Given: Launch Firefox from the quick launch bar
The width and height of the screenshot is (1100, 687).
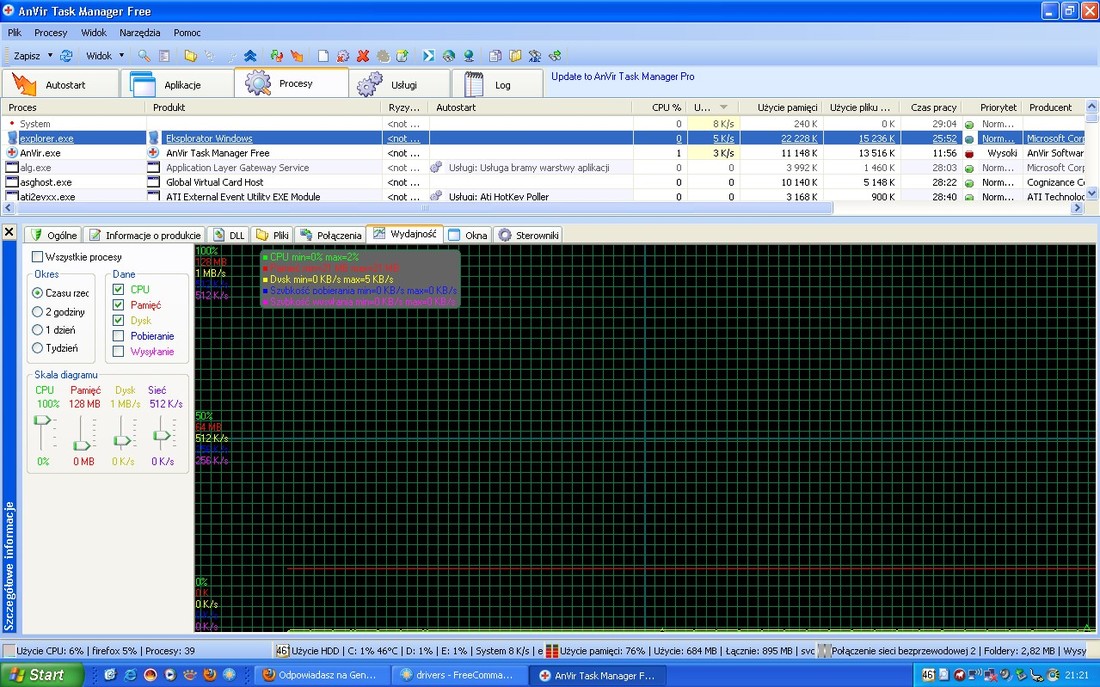Looking at the screenshot, I should [209, 675].
